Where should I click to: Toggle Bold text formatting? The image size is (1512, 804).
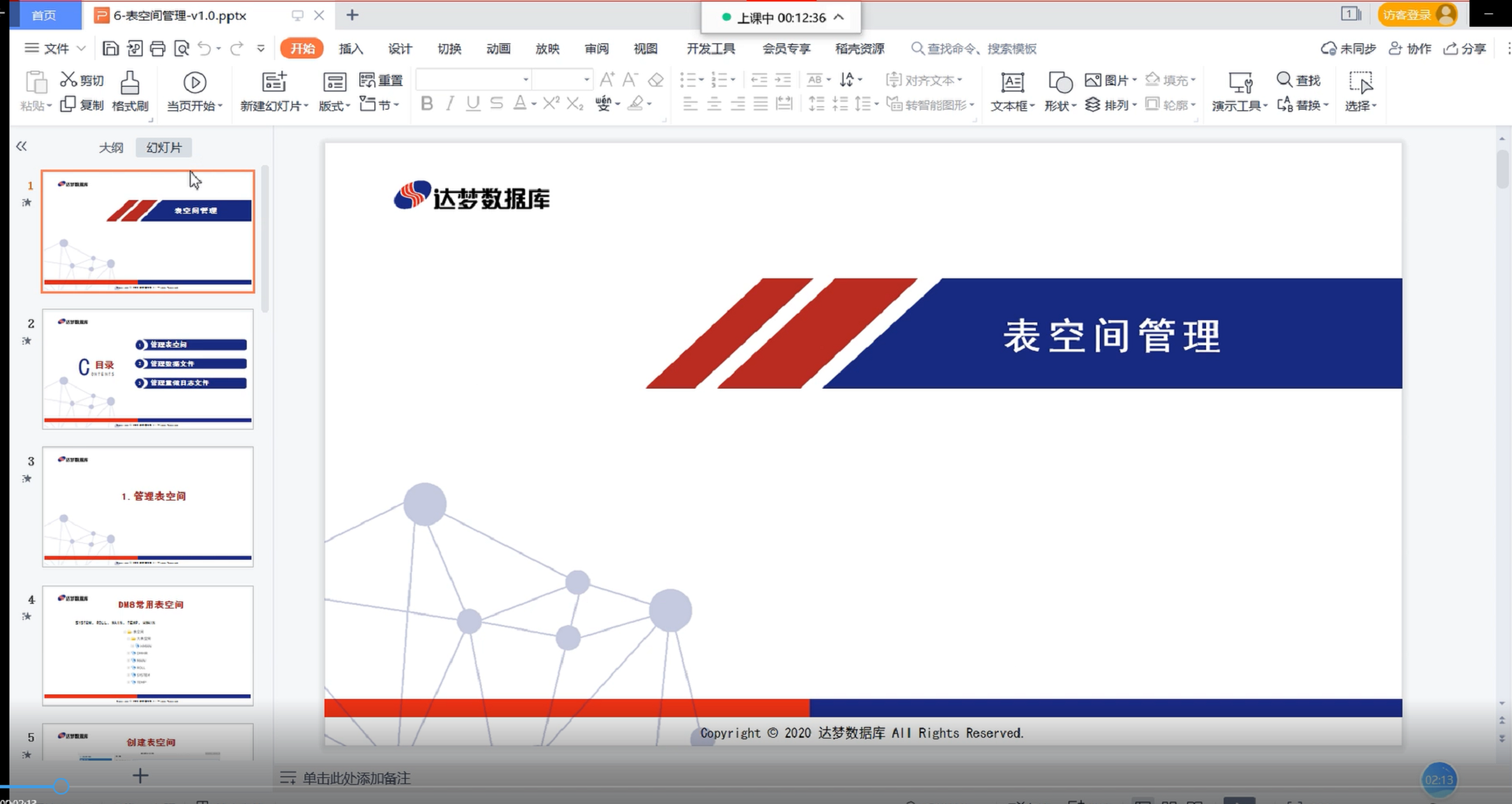pos(426,103)
